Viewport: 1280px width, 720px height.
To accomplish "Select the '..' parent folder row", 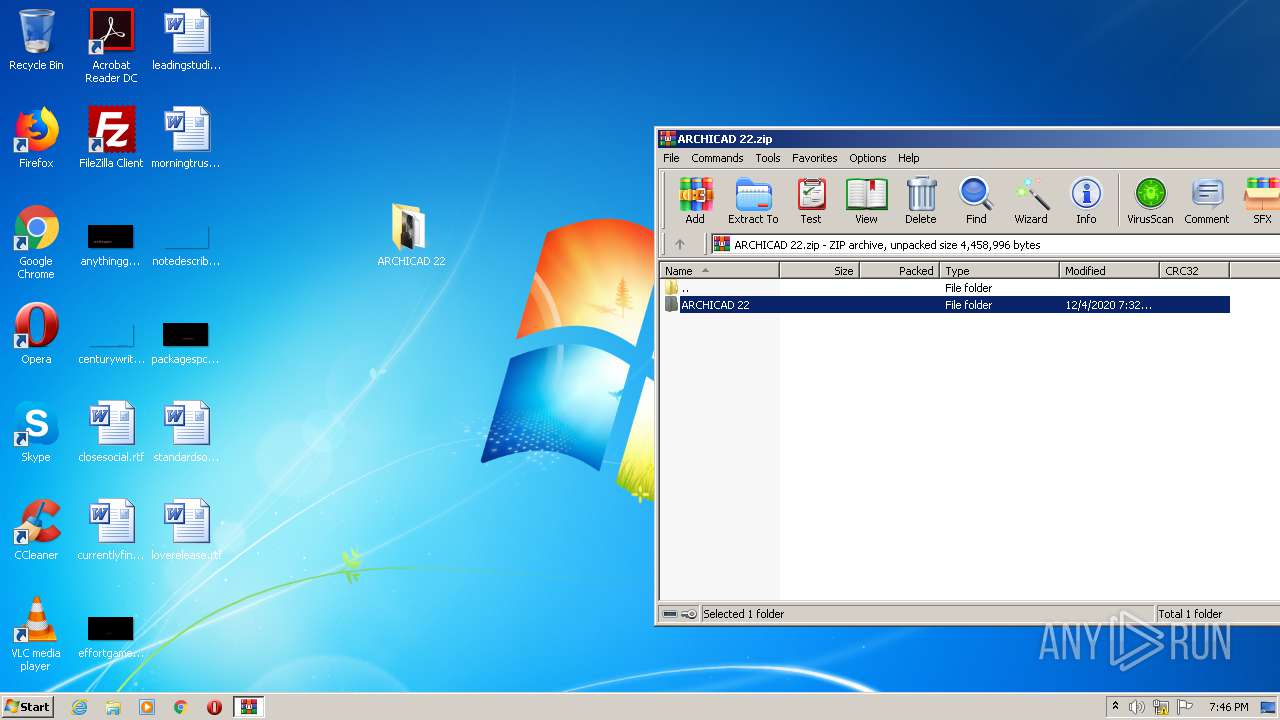I will click(945, 288).
